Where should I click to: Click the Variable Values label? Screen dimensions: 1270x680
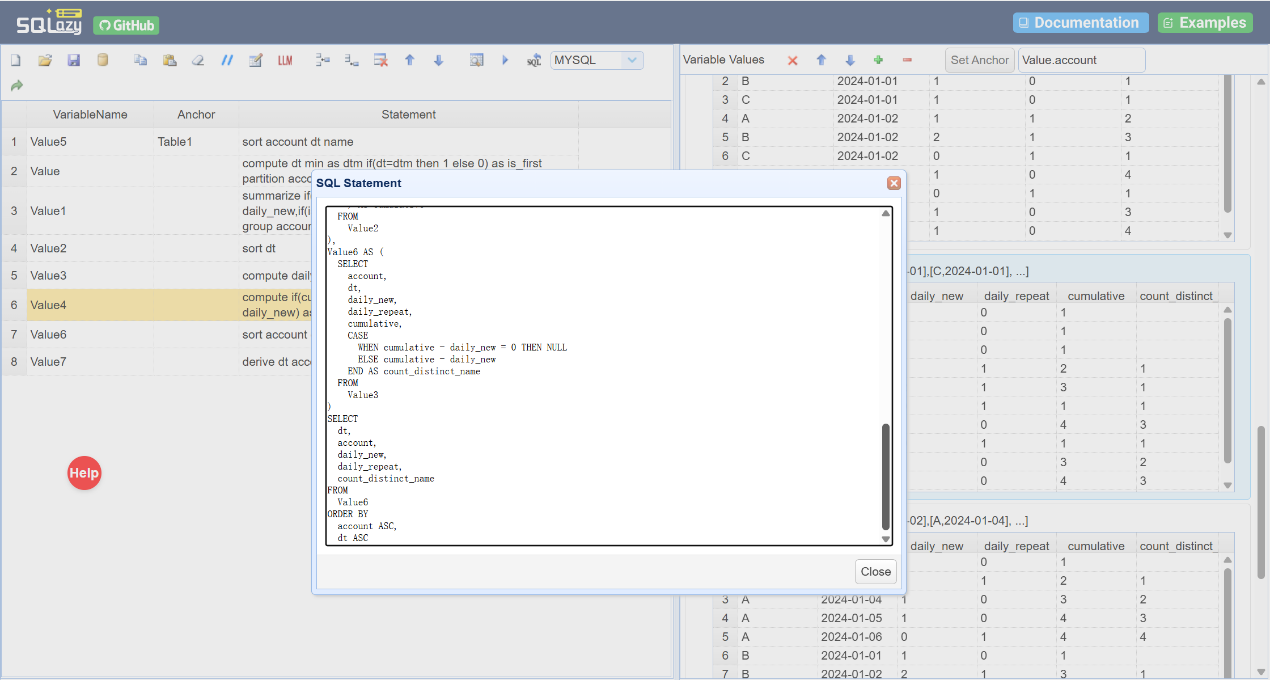(723, 60)
